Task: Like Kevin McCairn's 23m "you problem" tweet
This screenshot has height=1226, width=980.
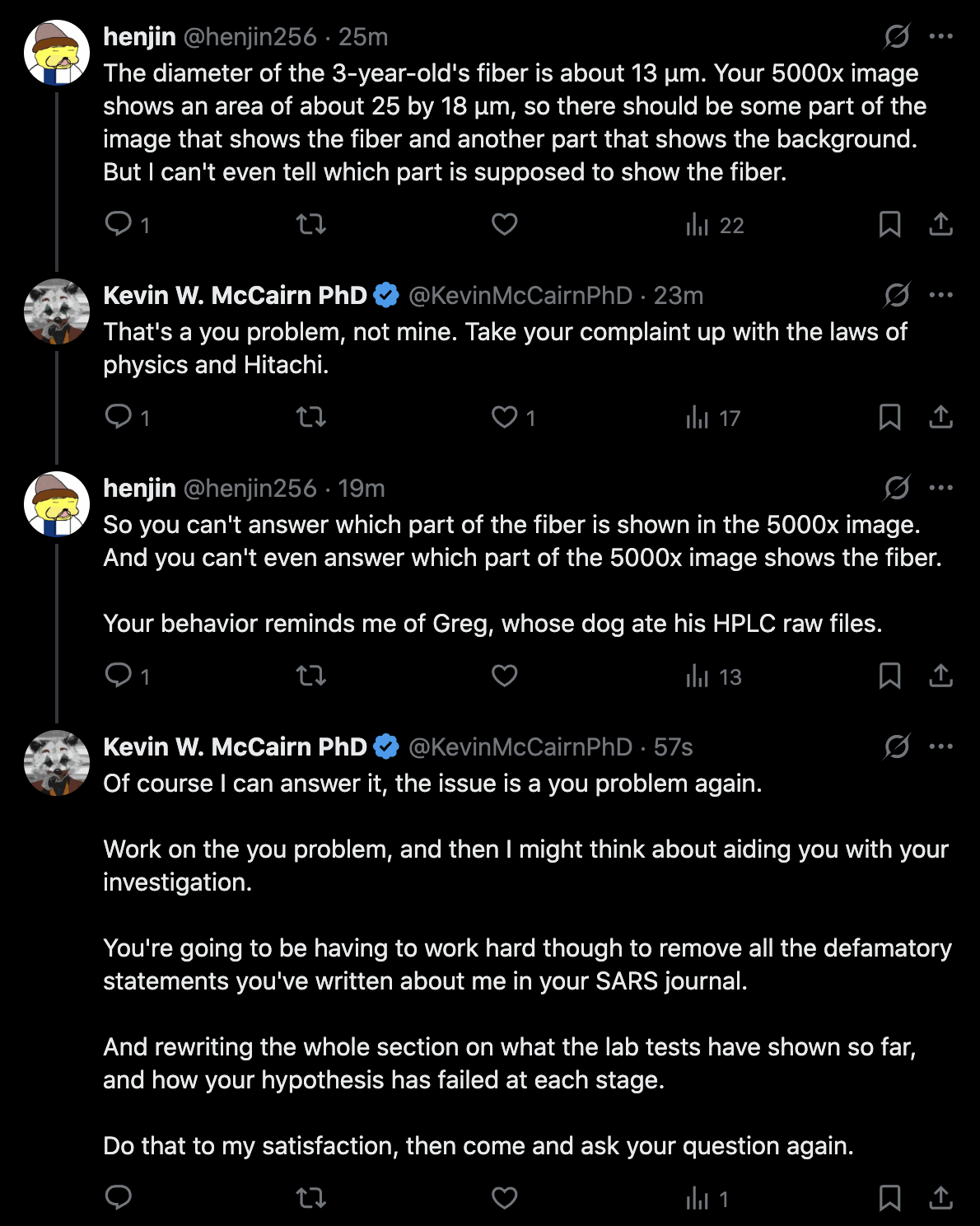Action: point(504,418)
